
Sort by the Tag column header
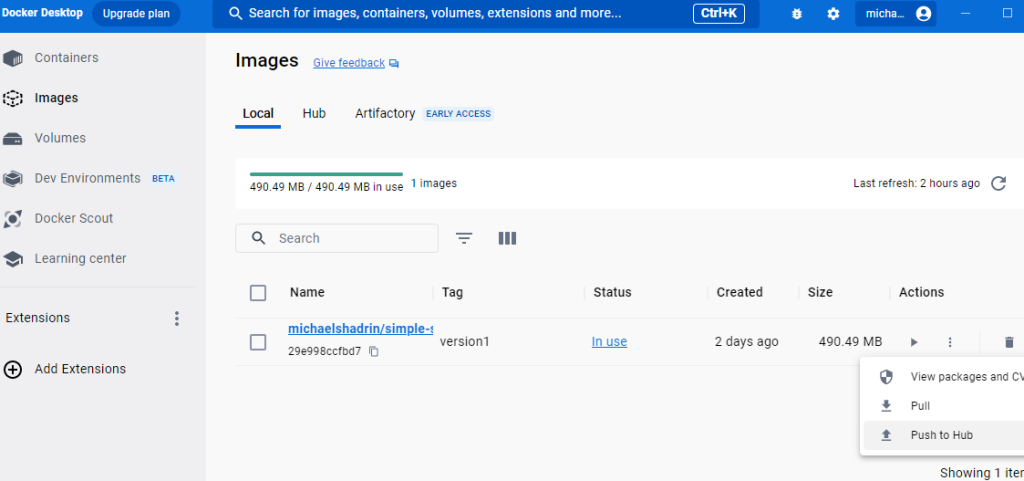(453, 292)
